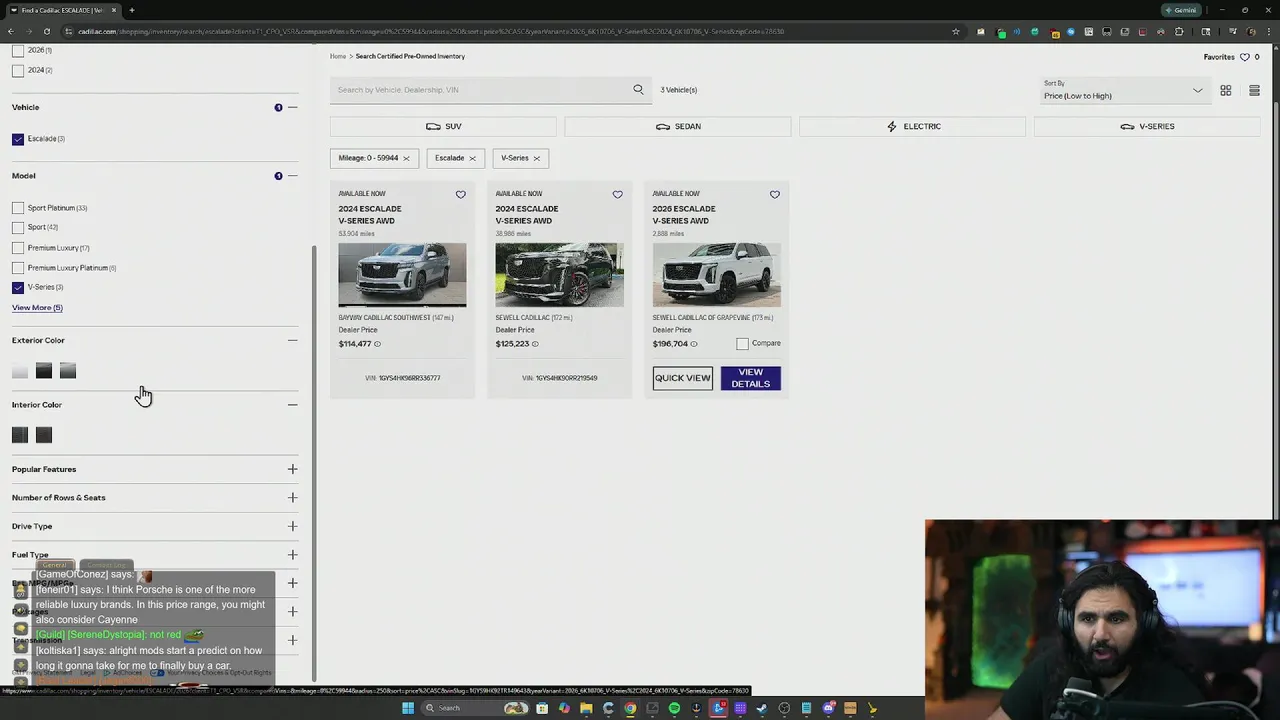Select the SEDAN body type tab
Image resolution: width=1280 pixels, height=720 pixels.
click(x=678, y=127)
